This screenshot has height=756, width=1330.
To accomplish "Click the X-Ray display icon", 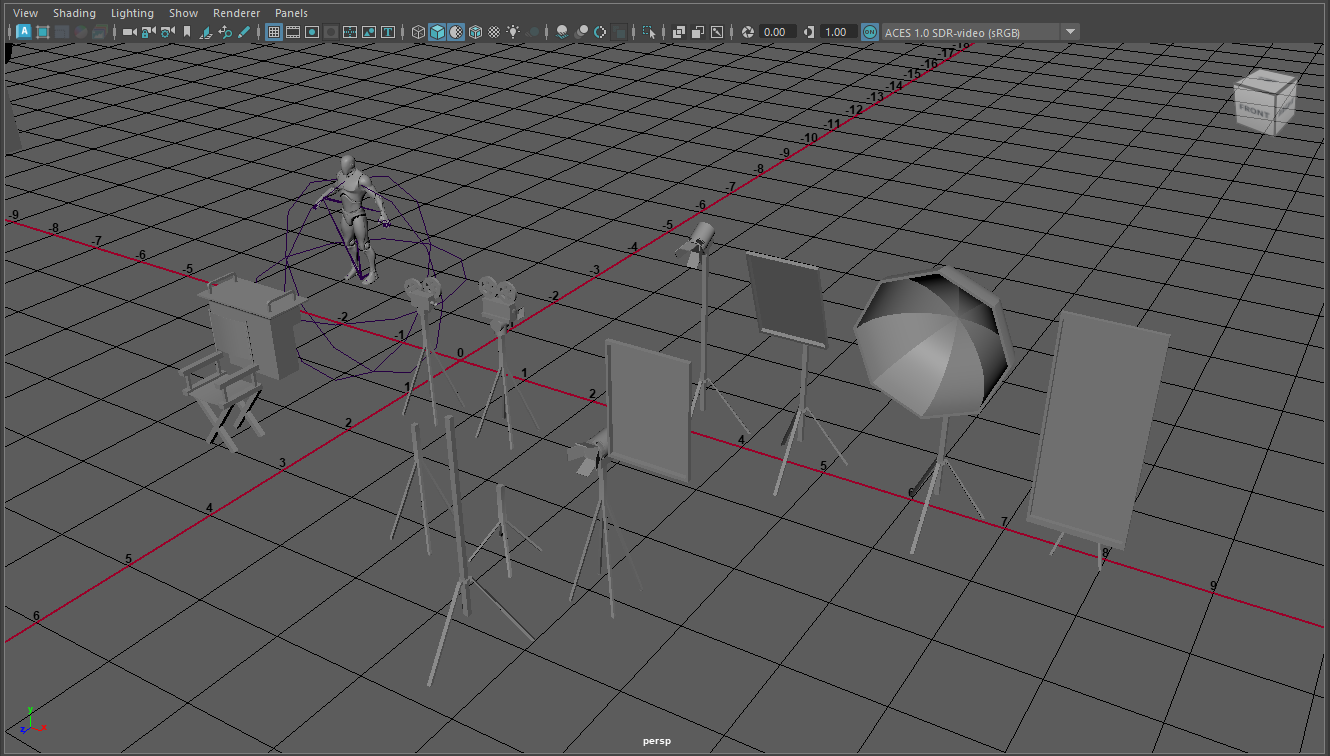I will click(679, 32).
